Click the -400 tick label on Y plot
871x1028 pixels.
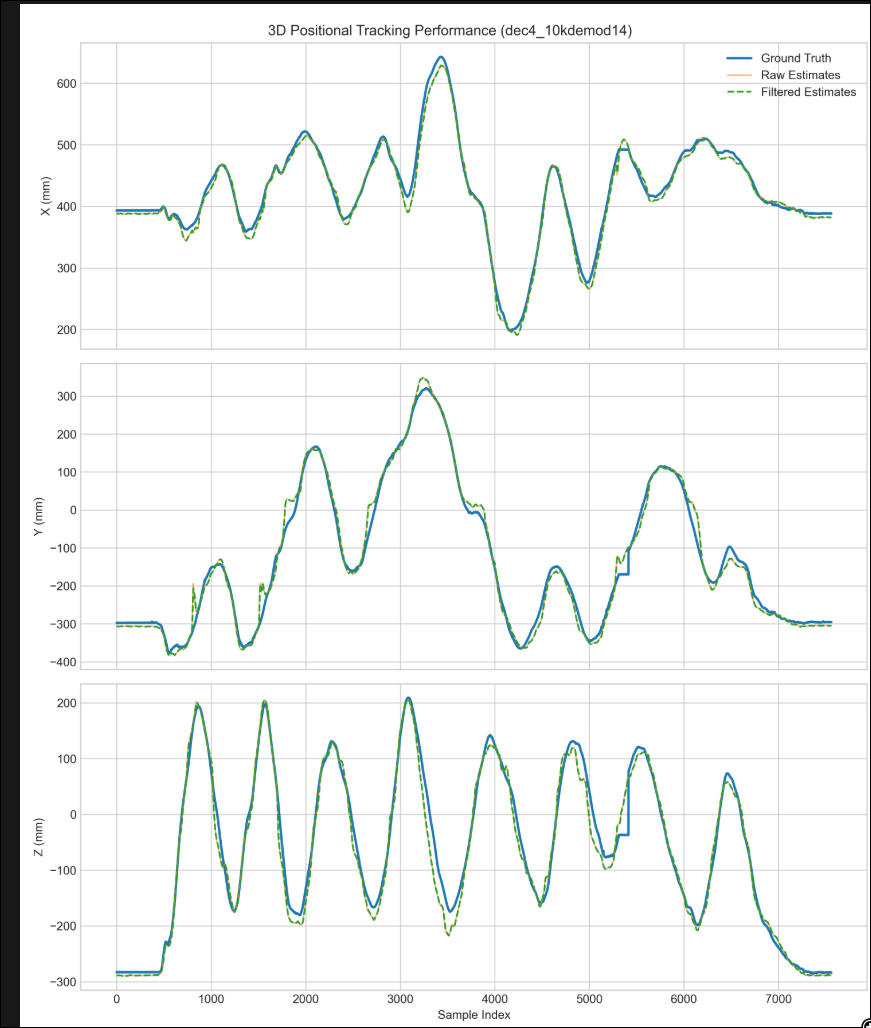pyautogui.click(x=65, y=662)
